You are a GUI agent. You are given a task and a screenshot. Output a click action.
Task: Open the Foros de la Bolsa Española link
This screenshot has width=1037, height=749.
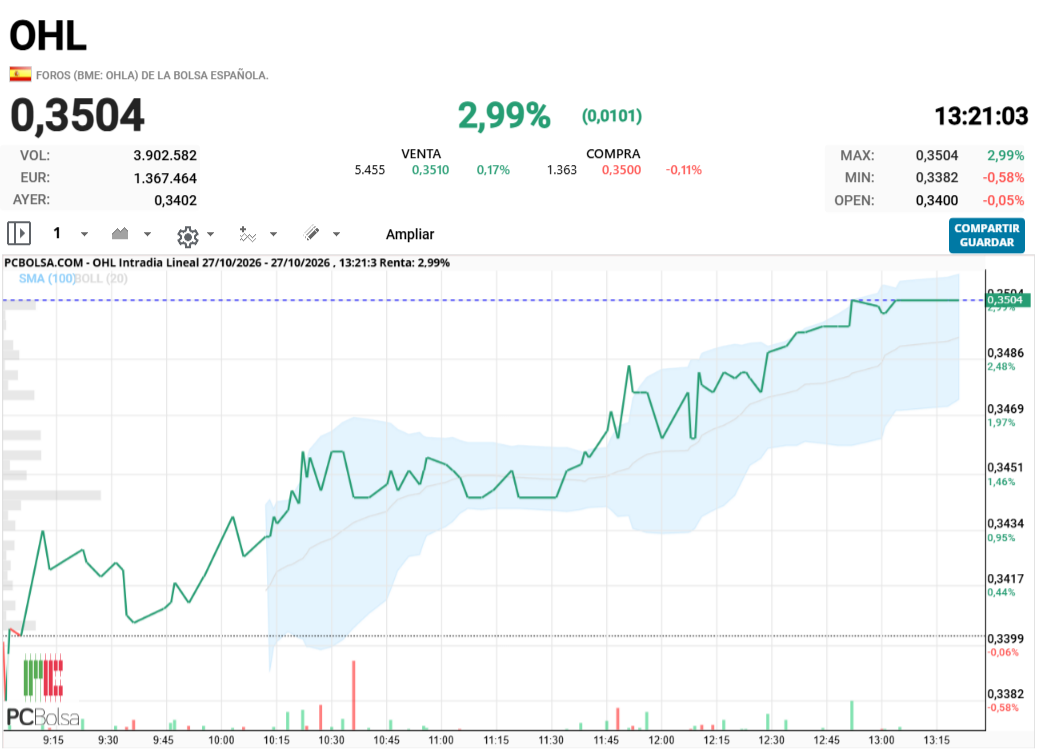point(152,75)
